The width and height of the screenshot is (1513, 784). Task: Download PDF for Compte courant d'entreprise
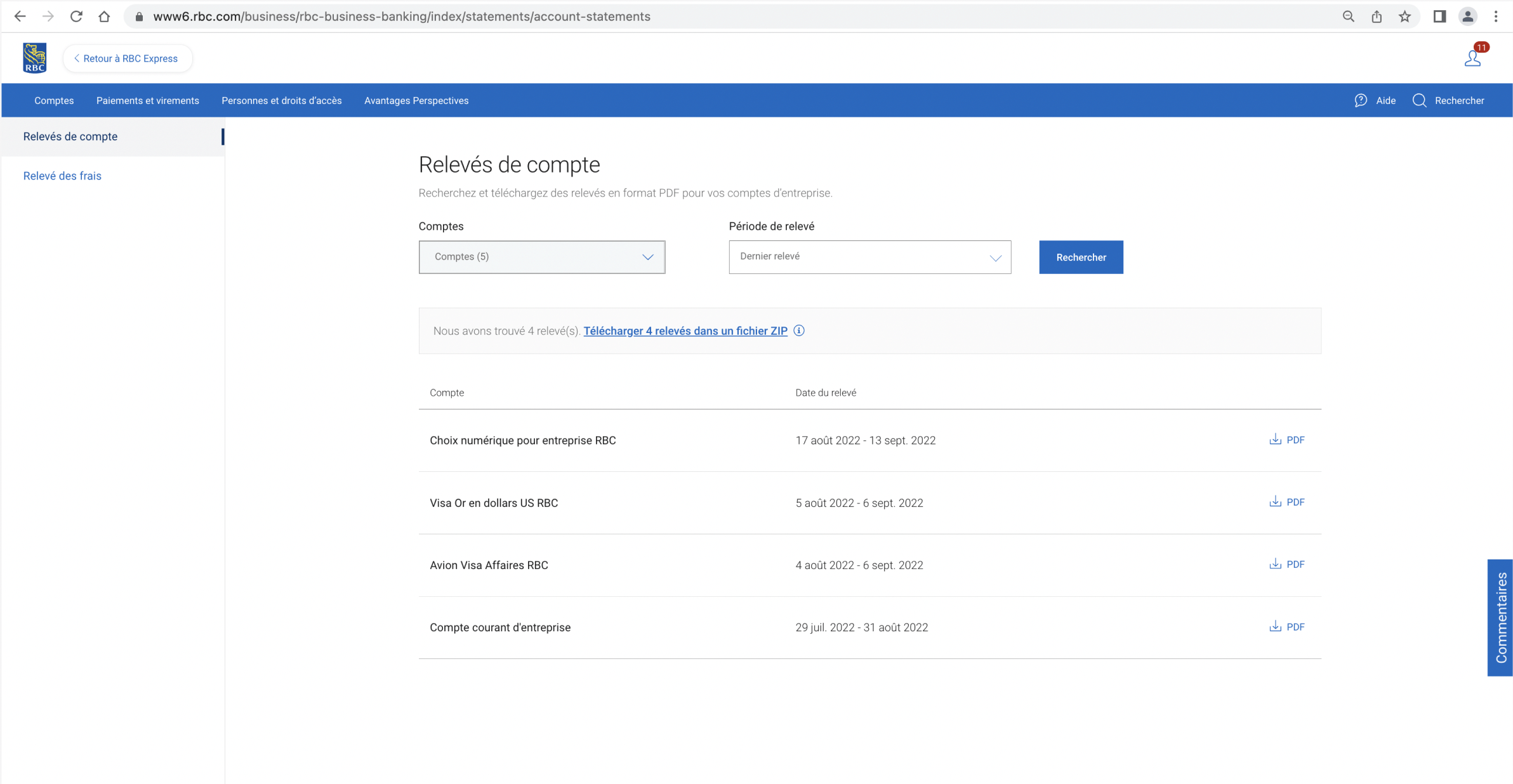pos(1286,627)
